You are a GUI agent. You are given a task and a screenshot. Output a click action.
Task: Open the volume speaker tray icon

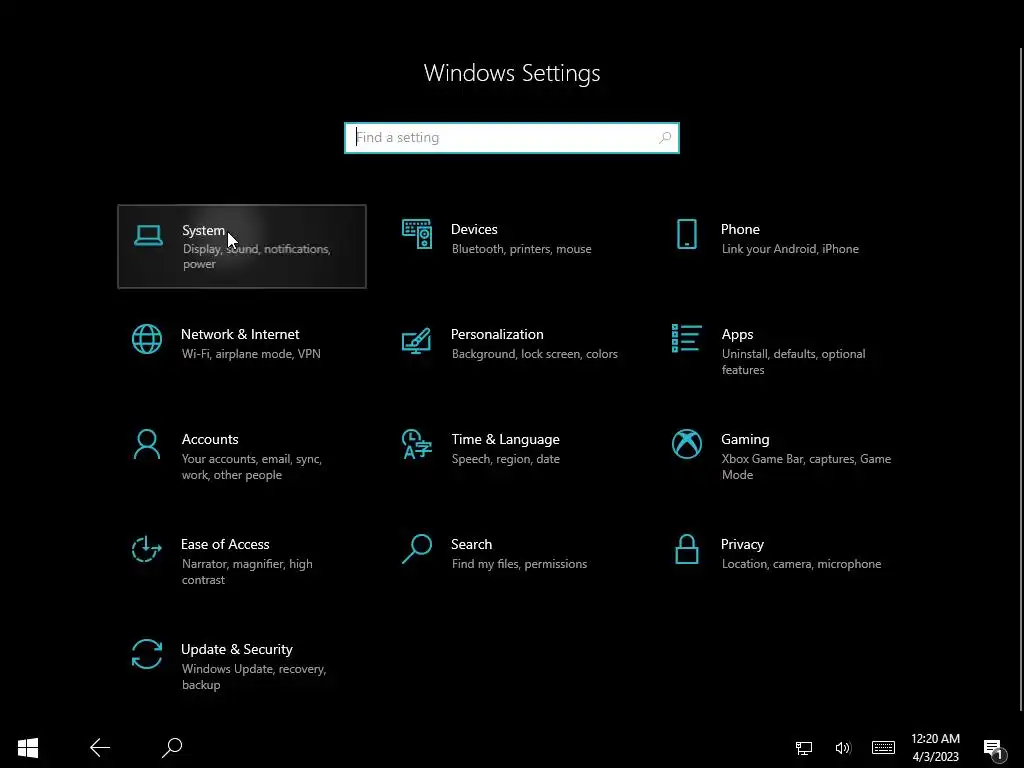pyautogui.click(x=843, y=748)
